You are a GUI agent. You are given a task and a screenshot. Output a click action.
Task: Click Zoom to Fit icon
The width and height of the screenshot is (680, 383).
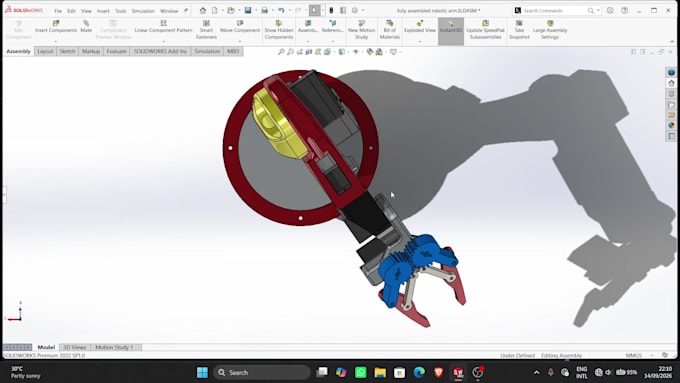pos(281,52)
